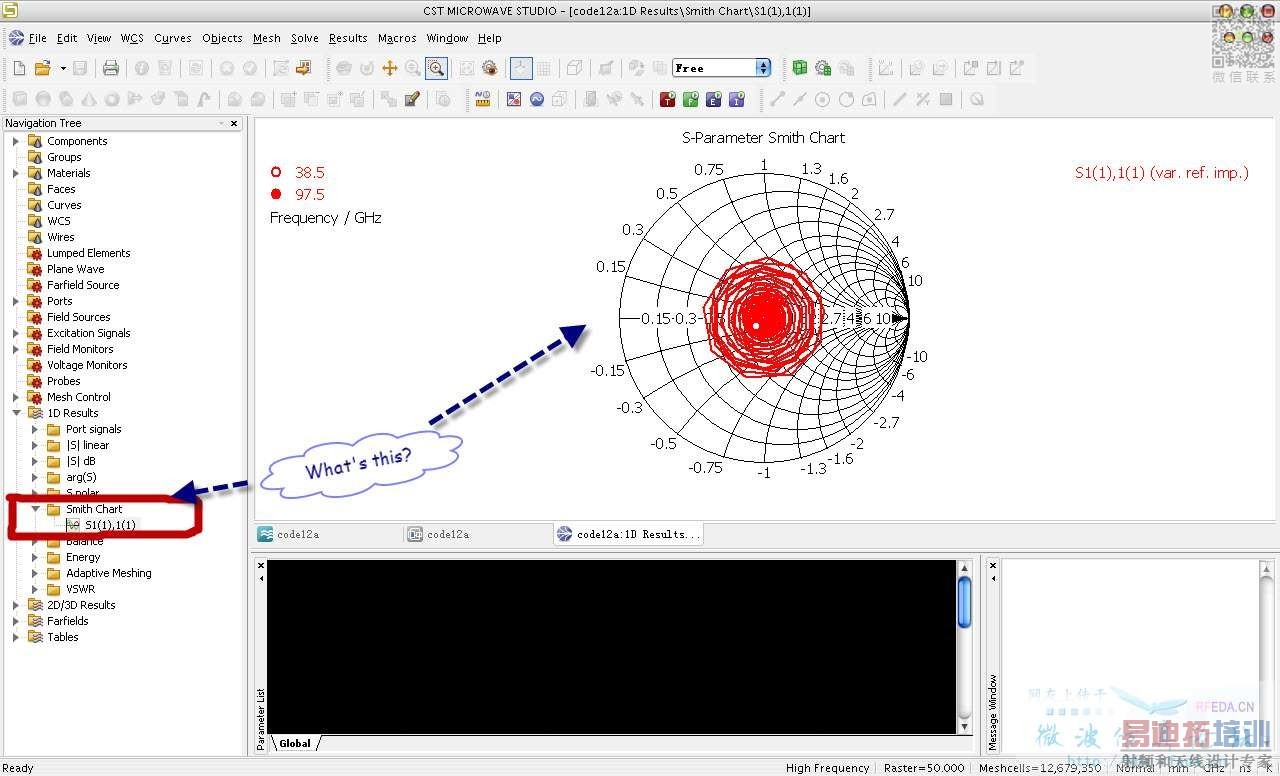Select the Global parameter list tab
This screenshot has width=1280, height=776.
coord(294,743)
